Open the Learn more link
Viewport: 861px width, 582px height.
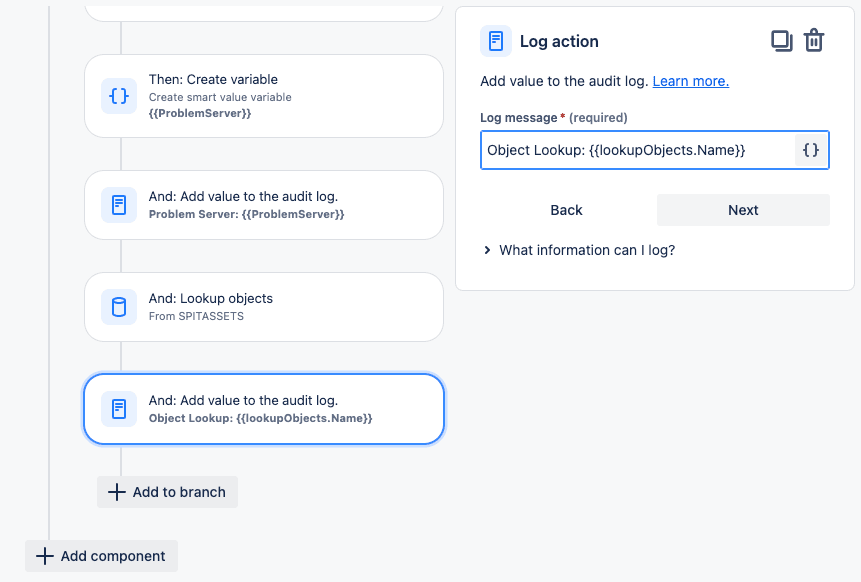click(691, 81)
